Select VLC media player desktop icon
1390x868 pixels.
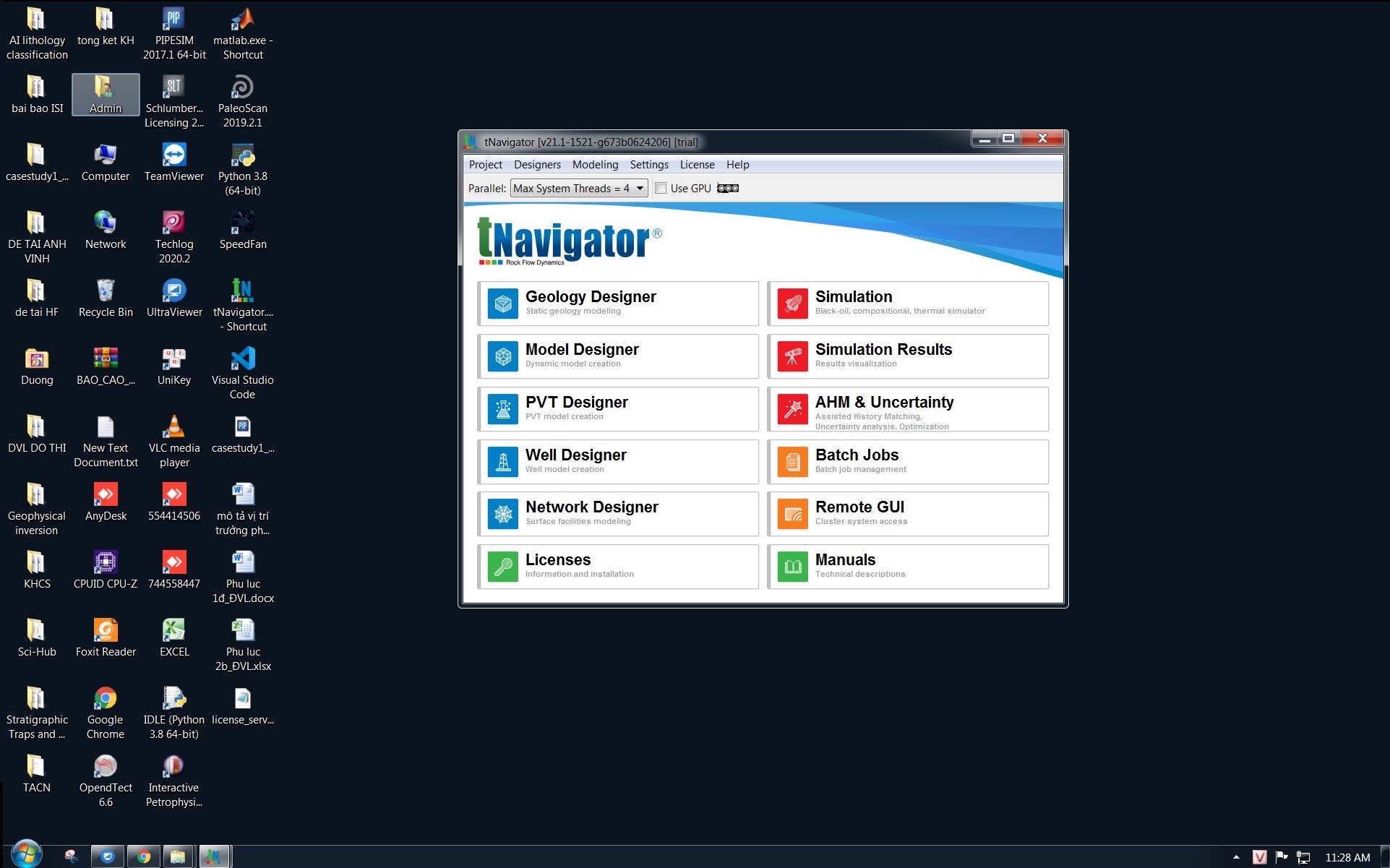(x=174, y=442)
